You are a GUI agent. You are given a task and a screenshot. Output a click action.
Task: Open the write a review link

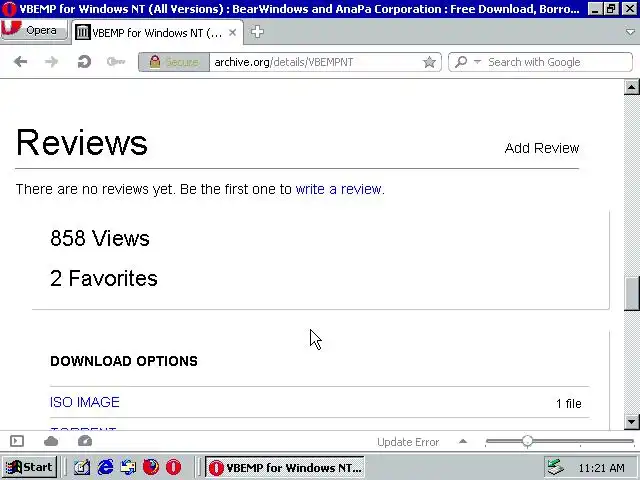click(339, 189)
